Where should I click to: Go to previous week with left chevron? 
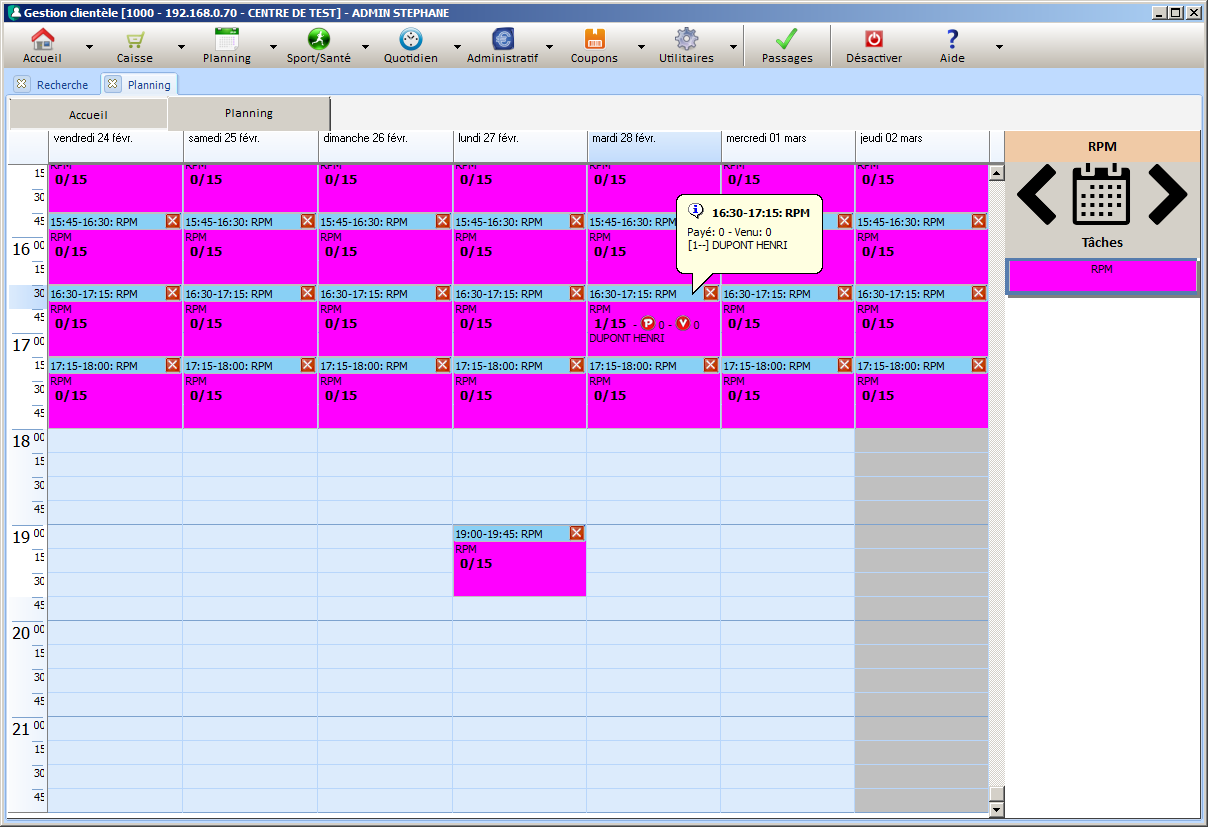[x=1037, y=194]
